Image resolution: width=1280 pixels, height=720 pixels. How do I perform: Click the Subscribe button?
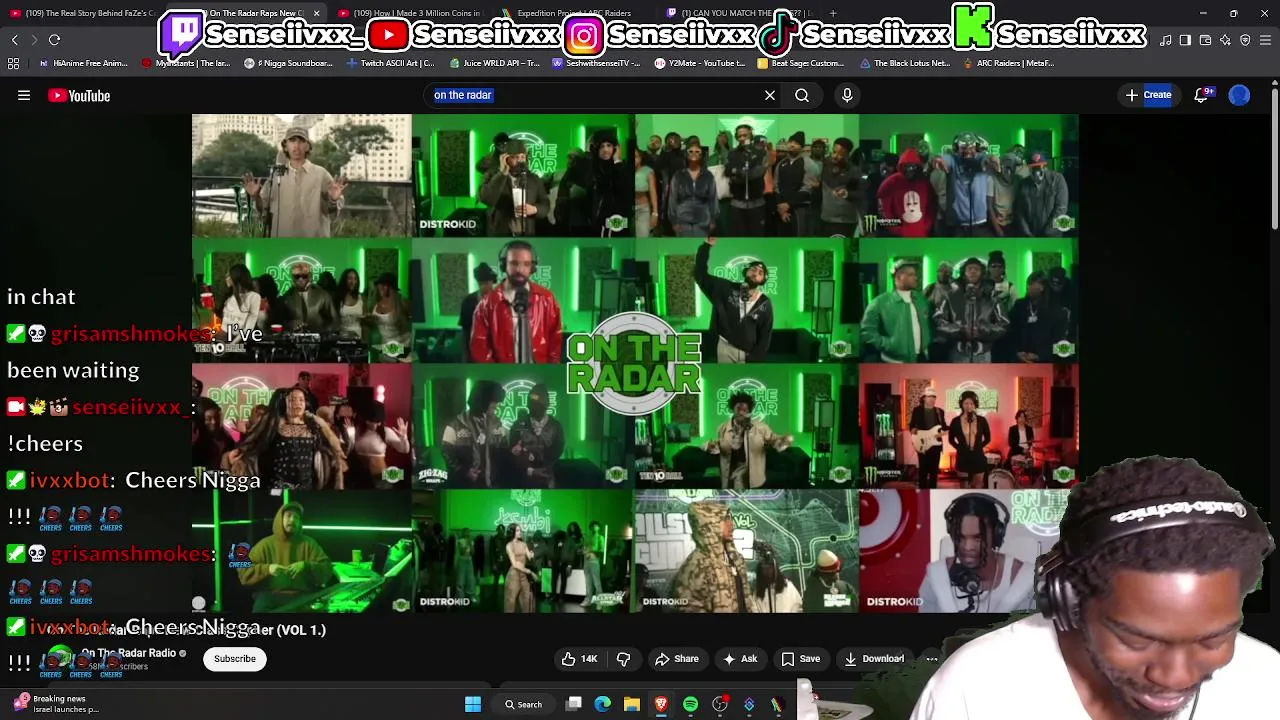pyautogui.click(x=235, y=659)
